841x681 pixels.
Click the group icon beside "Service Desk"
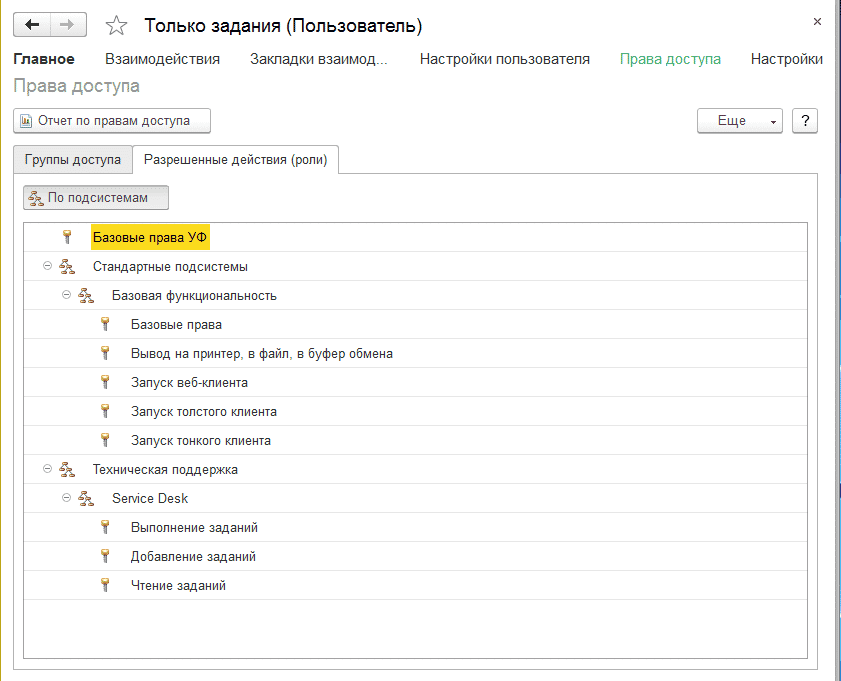tap(86, 498)
